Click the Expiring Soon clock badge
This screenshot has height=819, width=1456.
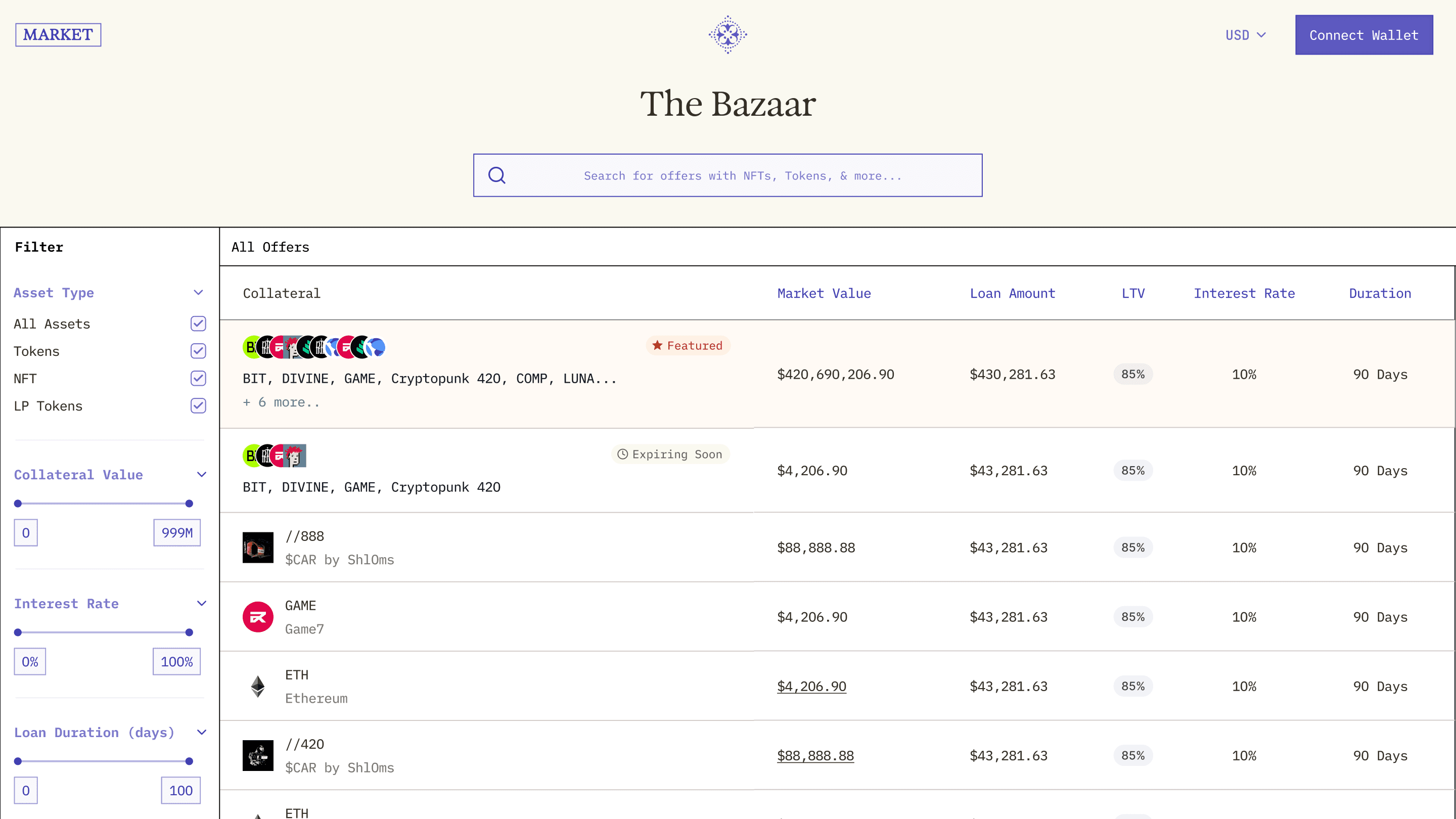click(x=670, y=454)
